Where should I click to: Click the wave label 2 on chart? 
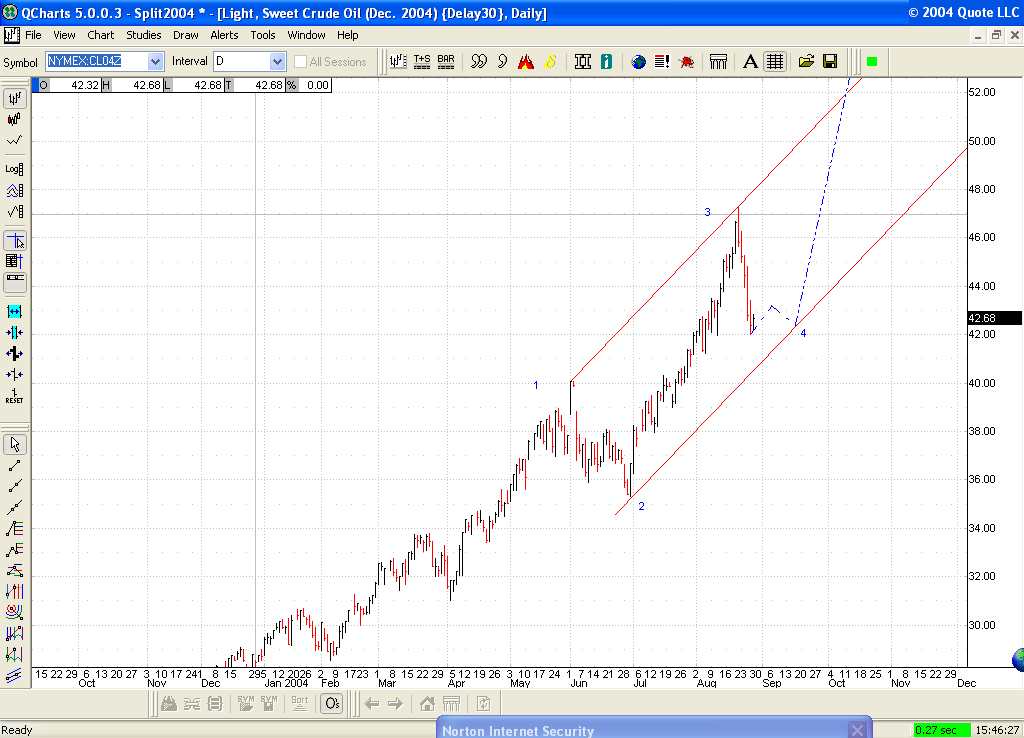[x=641, y=506]
